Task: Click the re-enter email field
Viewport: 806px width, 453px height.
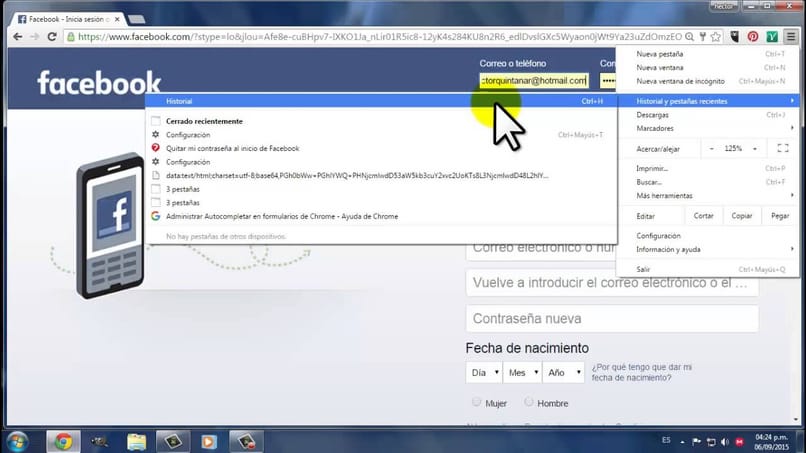Action: 612,283
